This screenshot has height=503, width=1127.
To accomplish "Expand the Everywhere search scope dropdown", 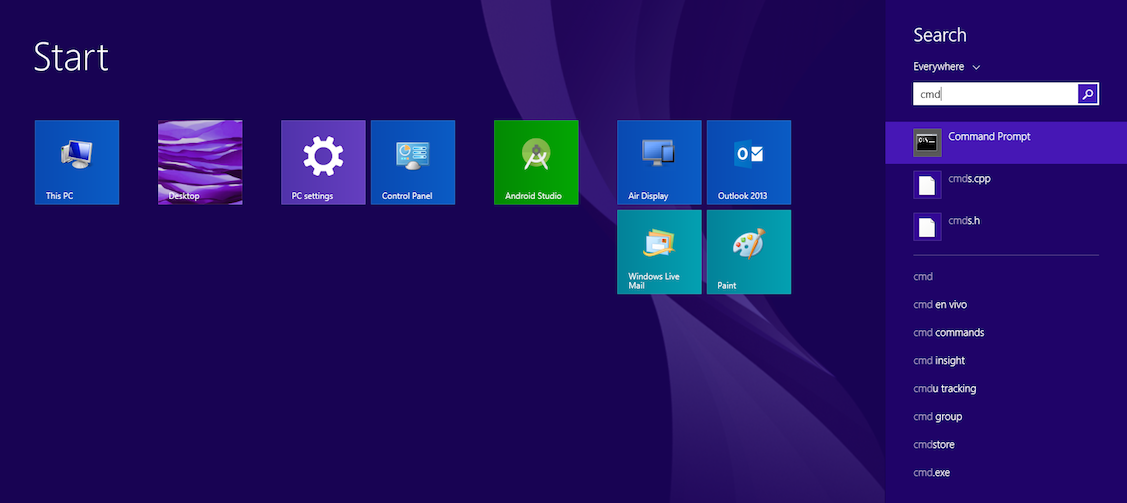I will 946,67.
